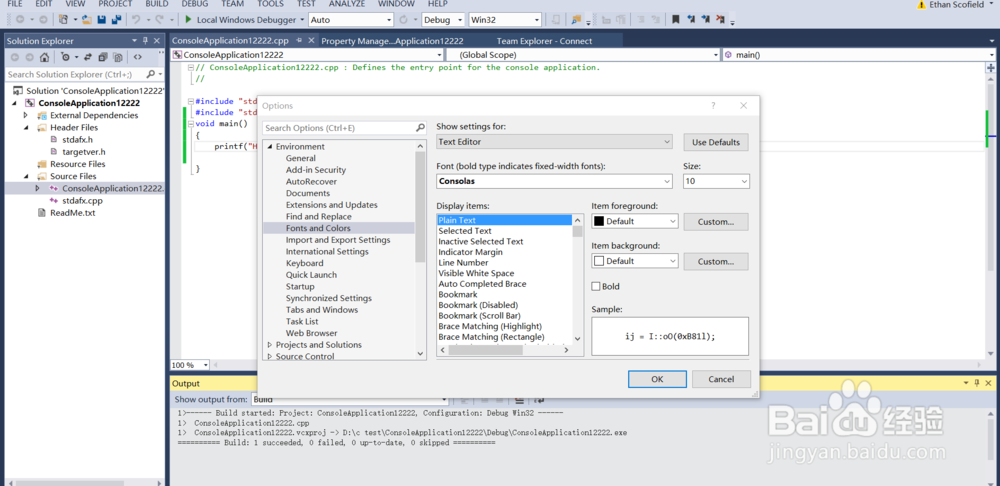The width and height of the screenshot is (1000, 486).
Task: Open Item background Default dropdown
Action: tap(635, 261)
